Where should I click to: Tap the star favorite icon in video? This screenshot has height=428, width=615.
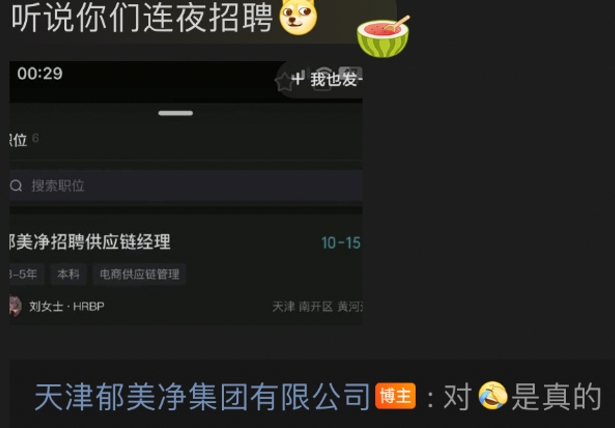284,82
